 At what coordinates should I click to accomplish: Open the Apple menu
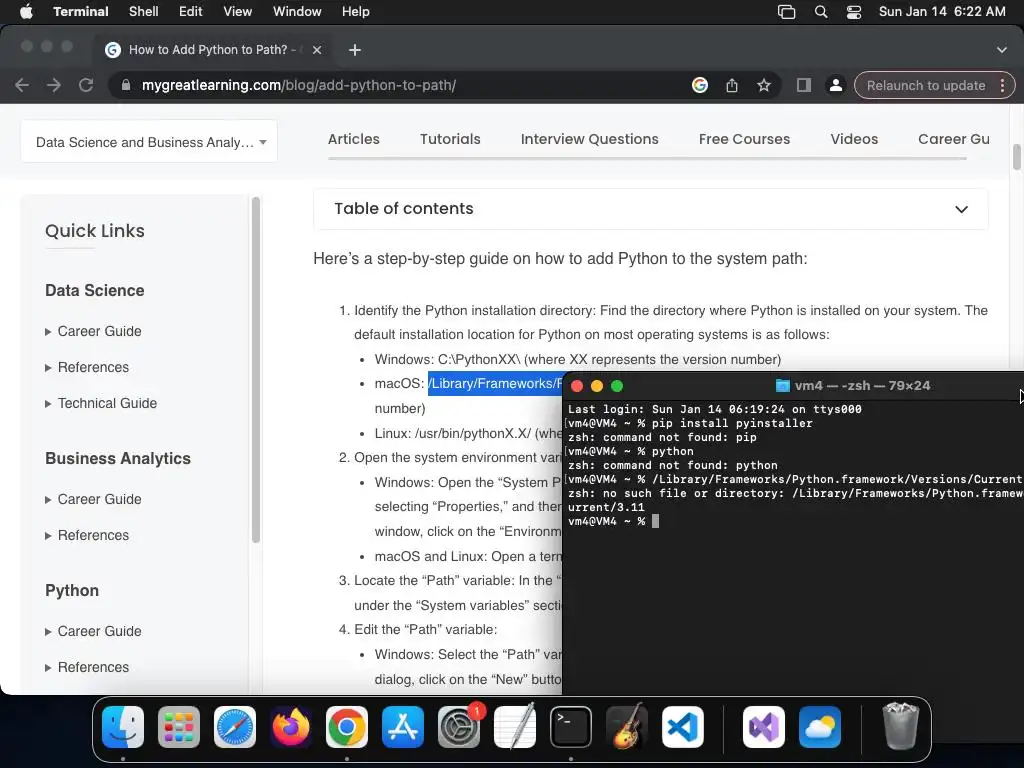[x=26, y=12]
